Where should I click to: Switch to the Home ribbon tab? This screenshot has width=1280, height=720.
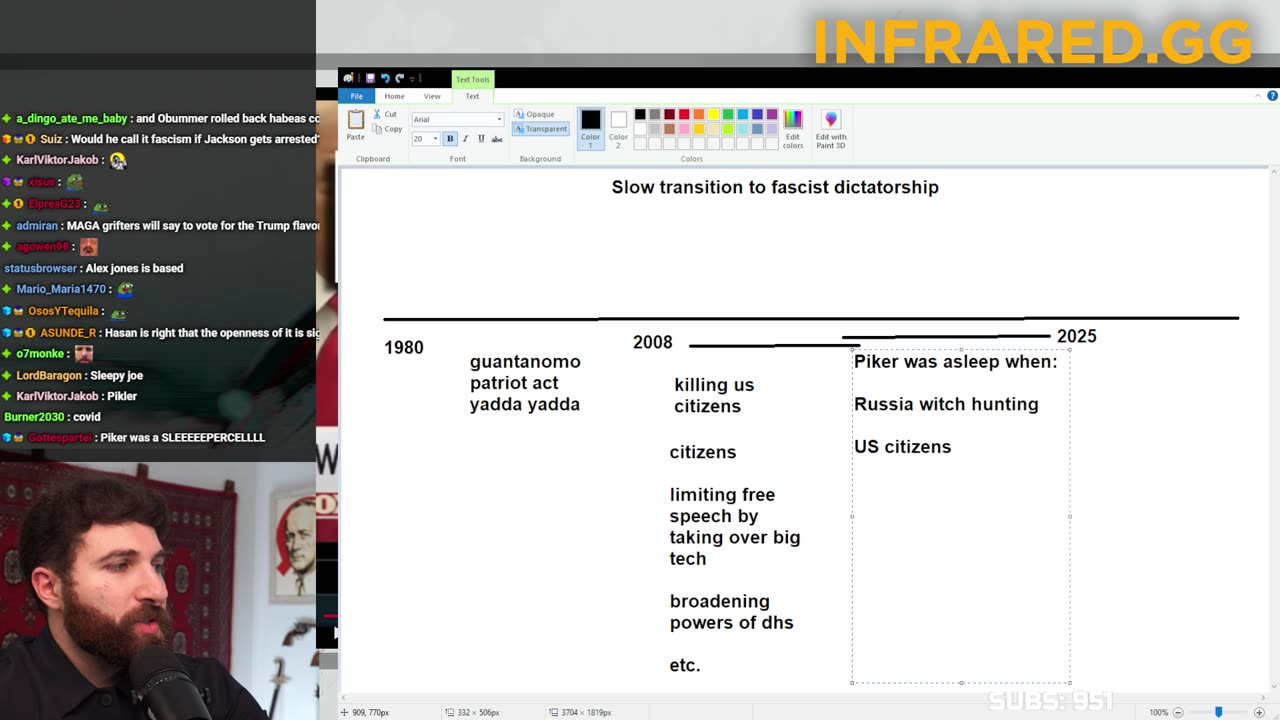[394, 96]
